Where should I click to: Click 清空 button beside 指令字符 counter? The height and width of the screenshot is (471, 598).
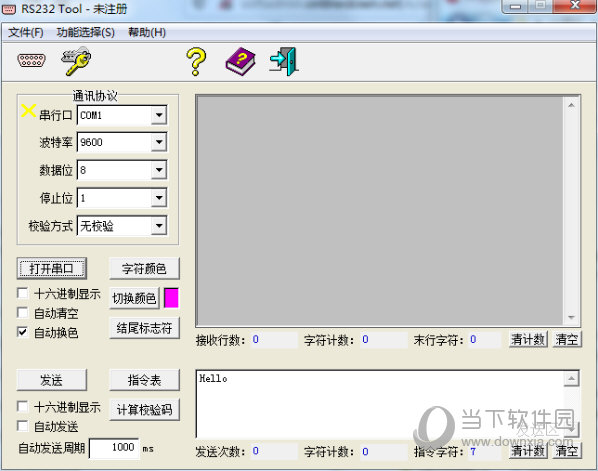pos(567,451)
